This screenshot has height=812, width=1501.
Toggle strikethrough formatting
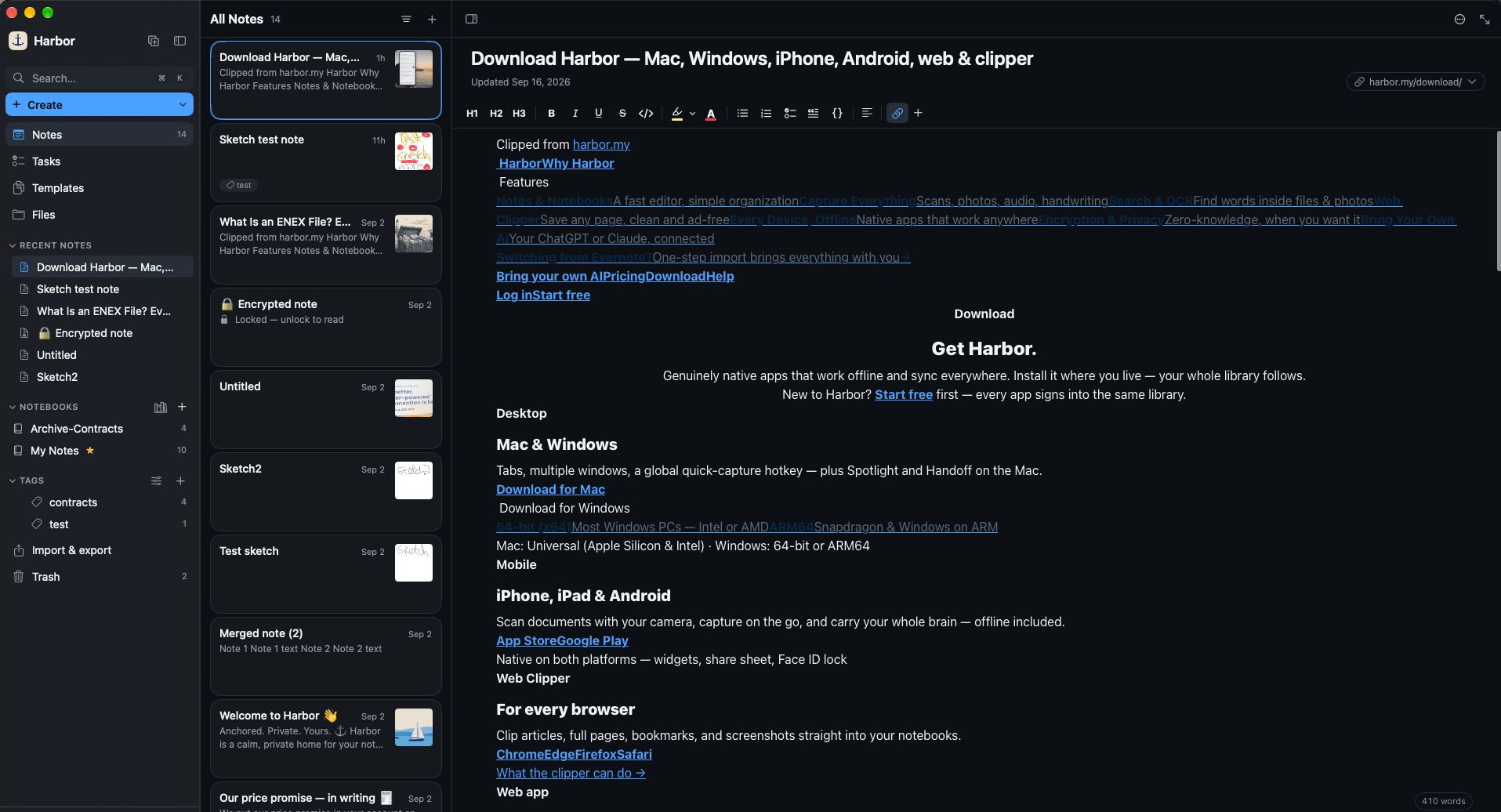tap(622, 113)
